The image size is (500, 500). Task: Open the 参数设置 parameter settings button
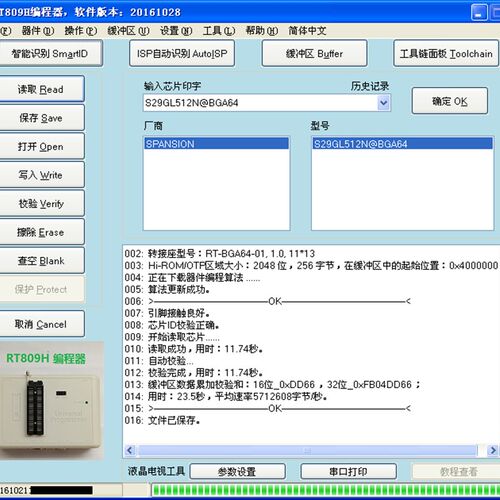tap(237, 472)
